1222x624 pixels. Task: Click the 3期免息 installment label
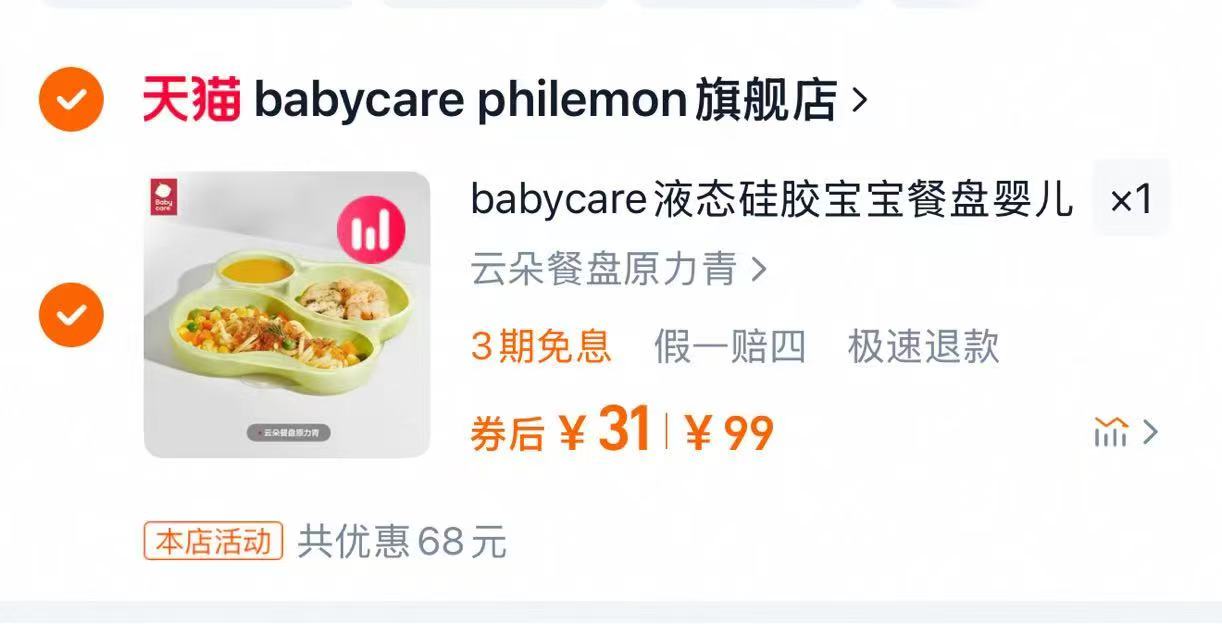[x=541, y=346]
